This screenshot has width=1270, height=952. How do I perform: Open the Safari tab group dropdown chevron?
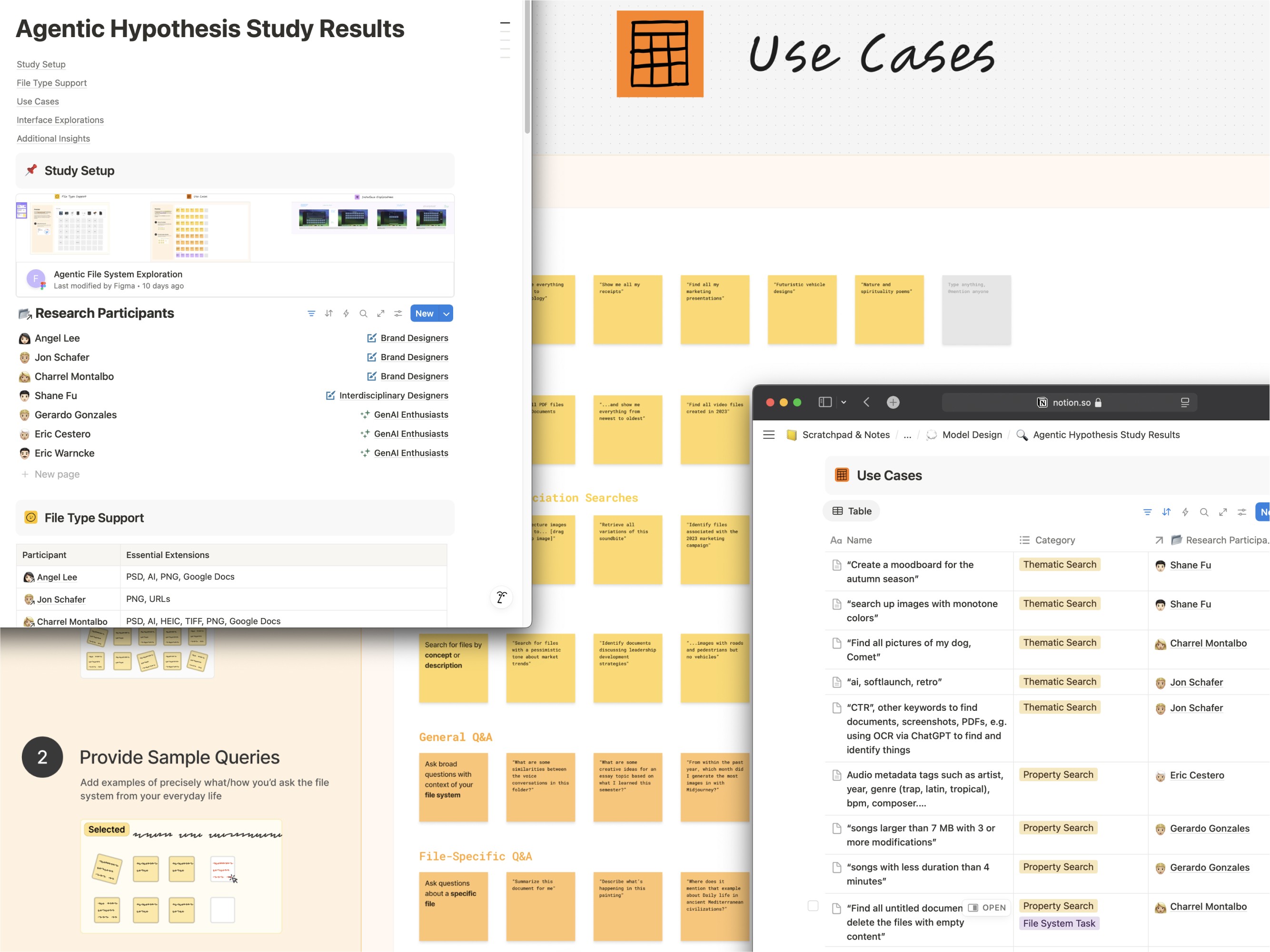click(843, 402)
